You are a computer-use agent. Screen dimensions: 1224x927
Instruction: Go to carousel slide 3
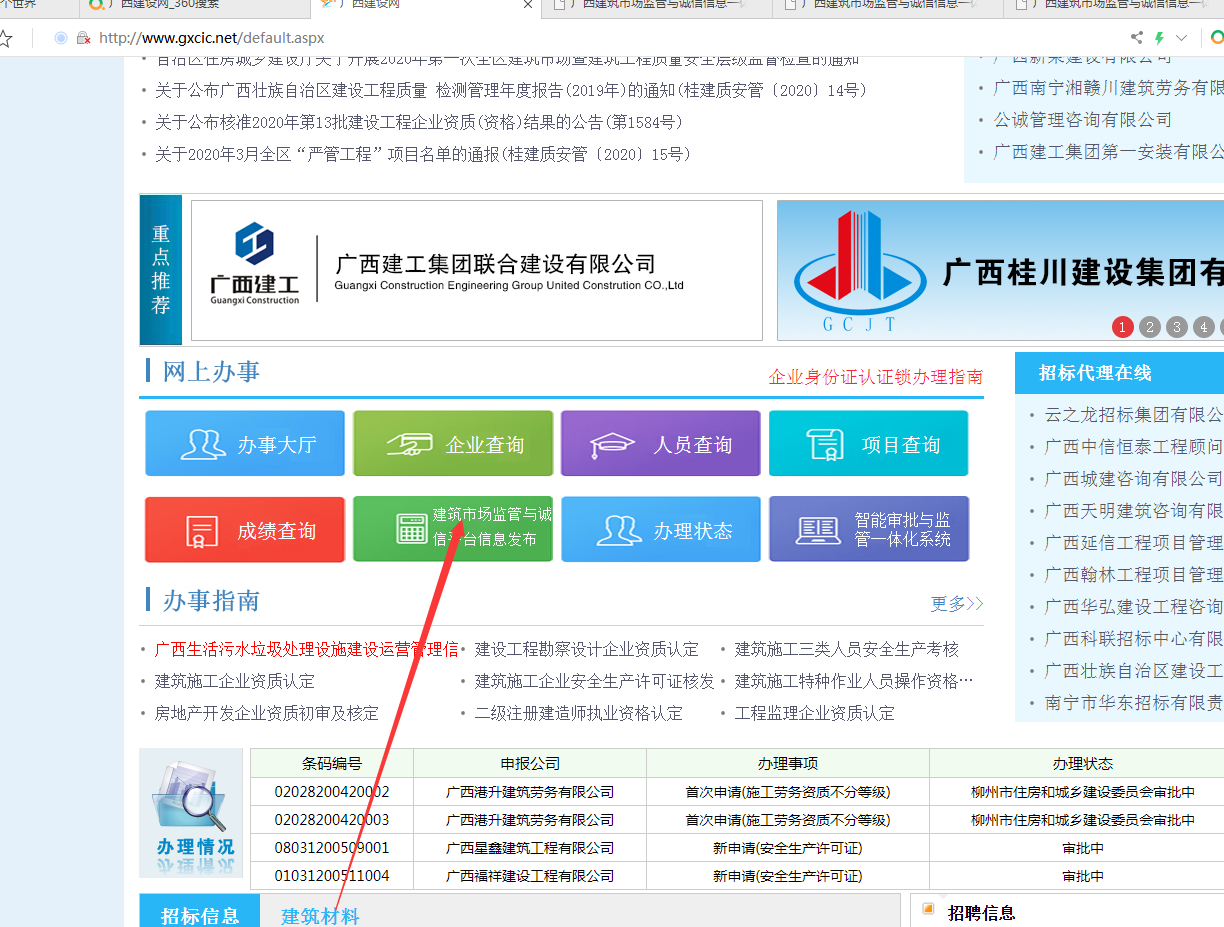click(1177, 327)
